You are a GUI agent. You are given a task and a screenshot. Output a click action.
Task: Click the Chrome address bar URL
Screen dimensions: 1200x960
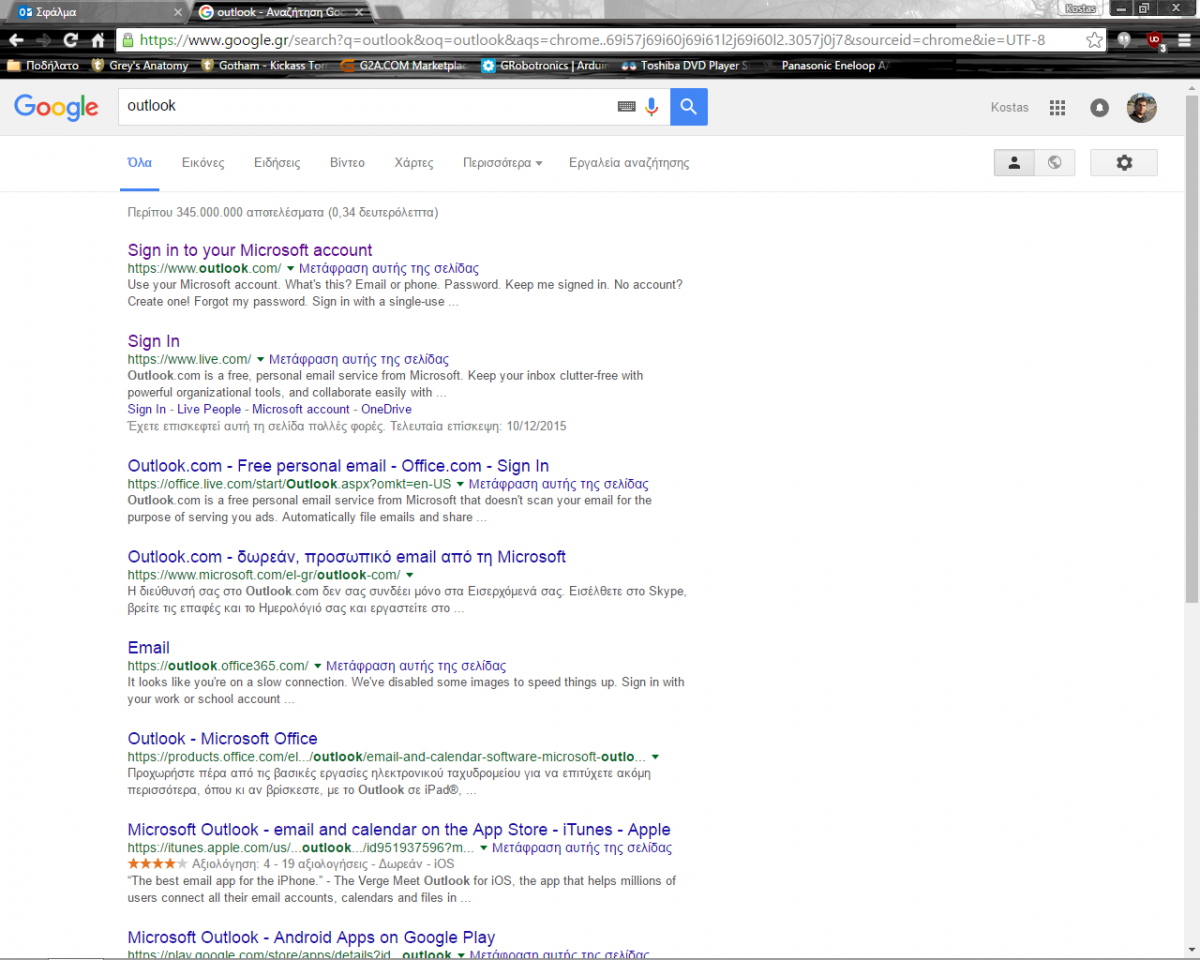tap(592, 40)
